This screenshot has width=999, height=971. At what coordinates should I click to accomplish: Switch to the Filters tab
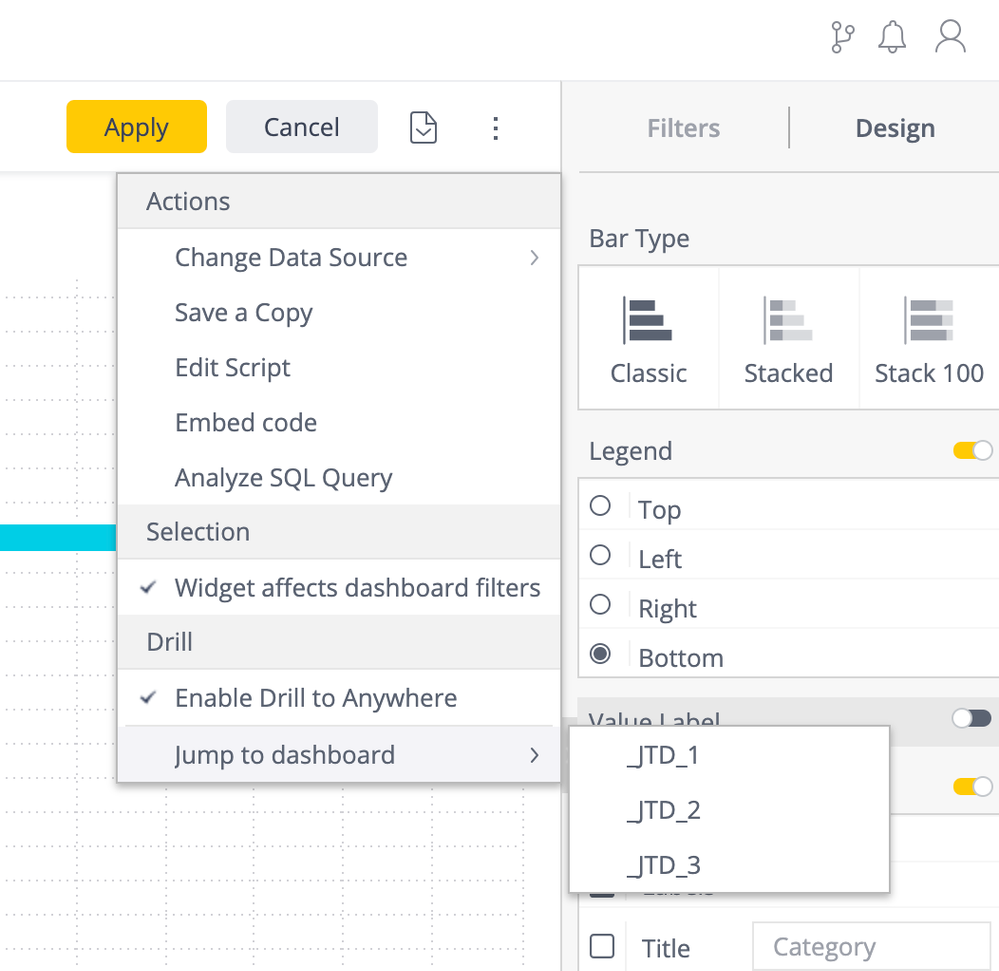click(683, 129)
